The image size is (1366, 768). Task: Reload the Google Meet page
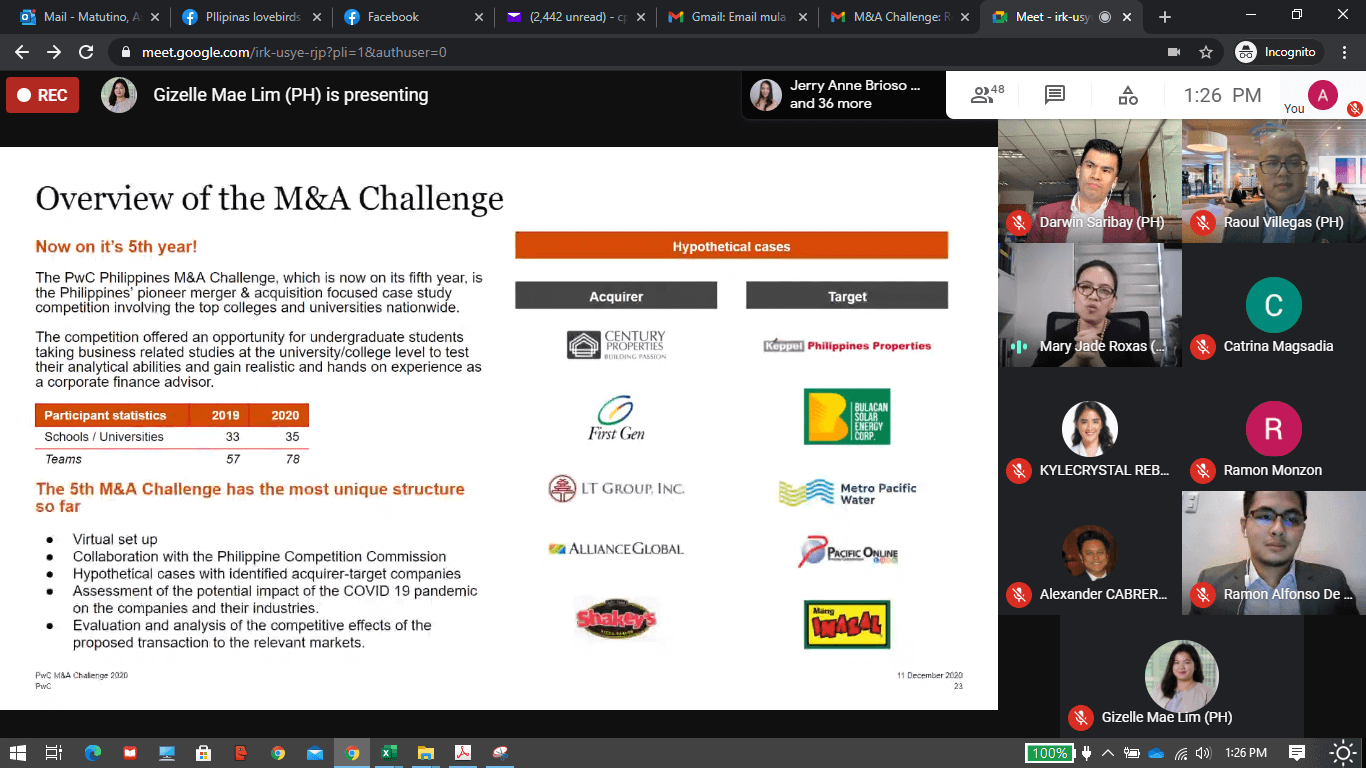[86, 52]
